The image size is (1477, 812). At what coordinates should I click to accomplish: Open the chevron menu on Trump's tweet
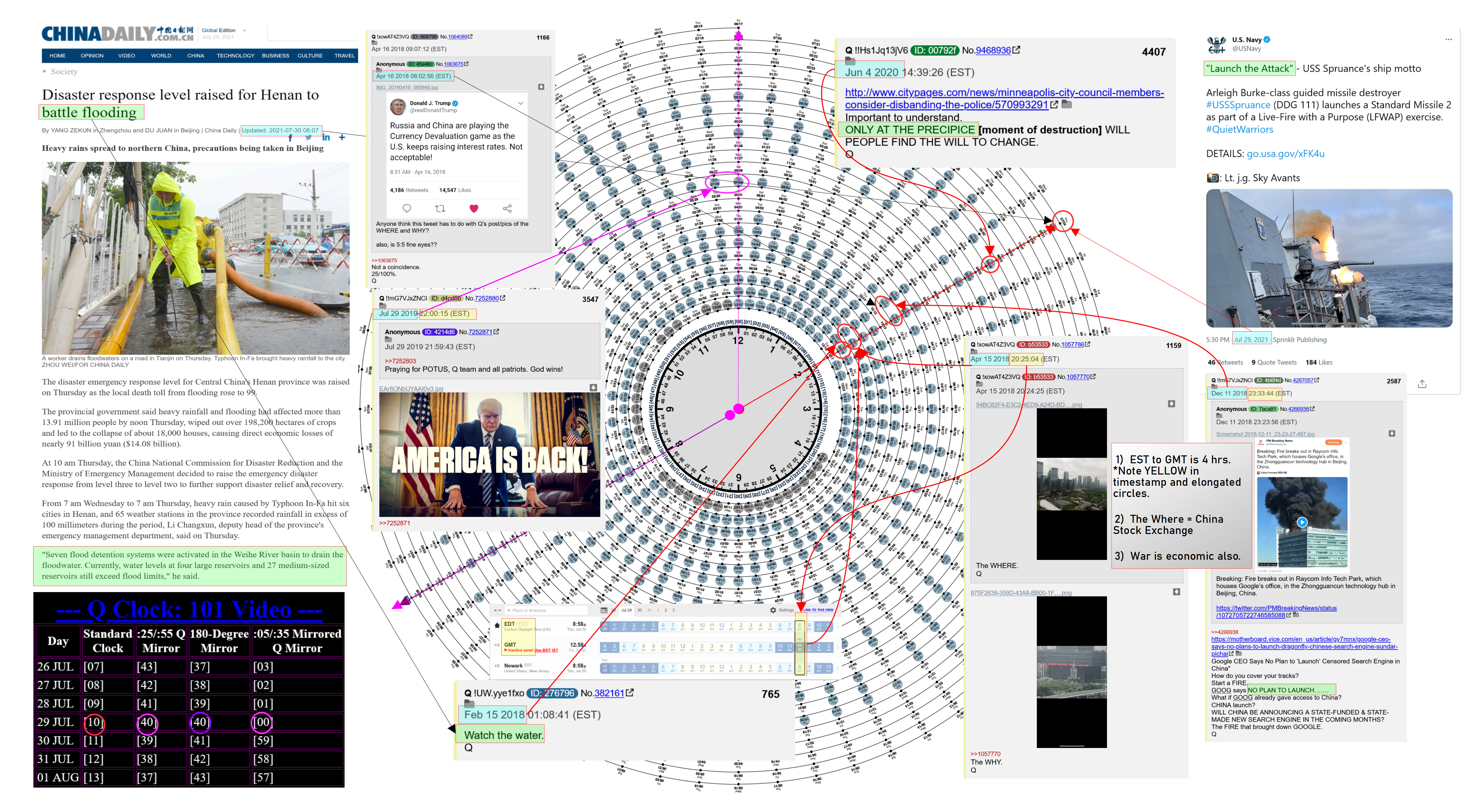pyautogui.click(x=521, y=104)
